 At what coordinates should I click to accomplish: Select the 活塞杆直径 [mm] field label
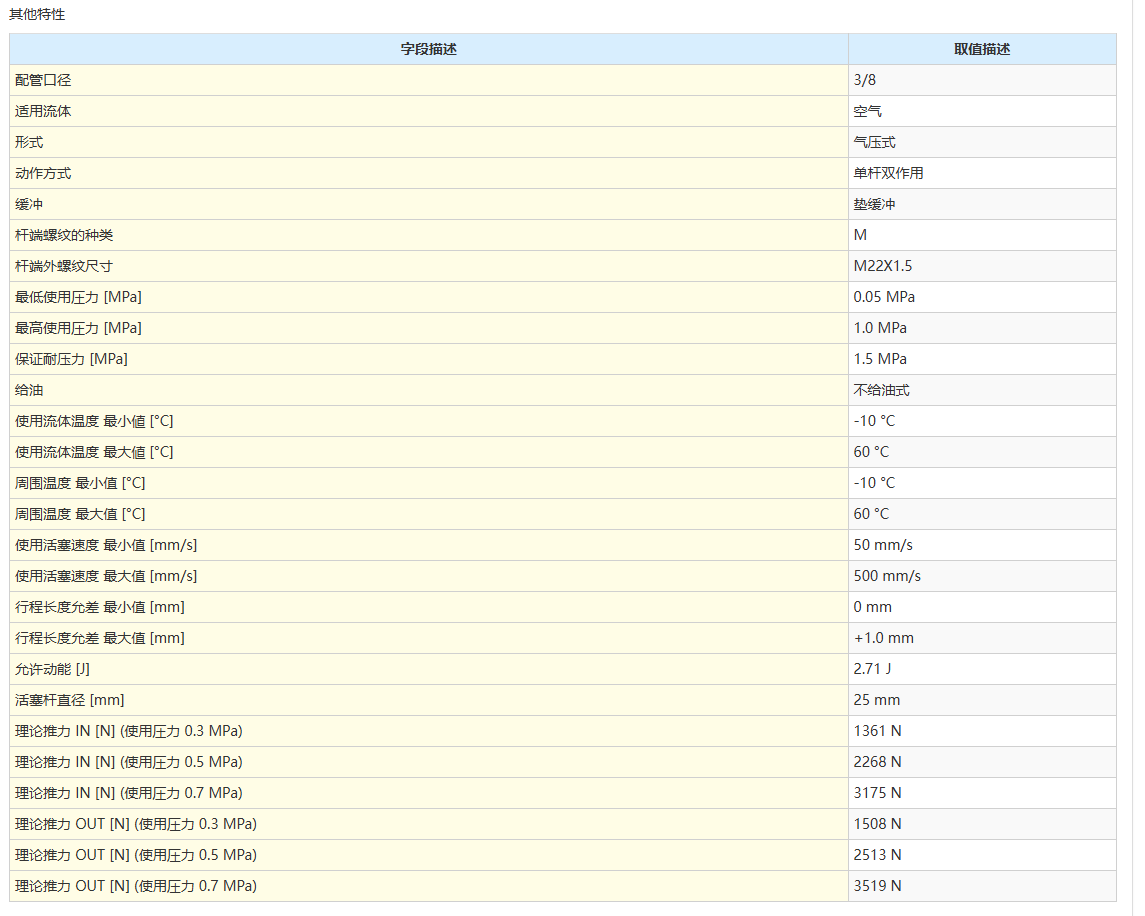pos(70,700)
